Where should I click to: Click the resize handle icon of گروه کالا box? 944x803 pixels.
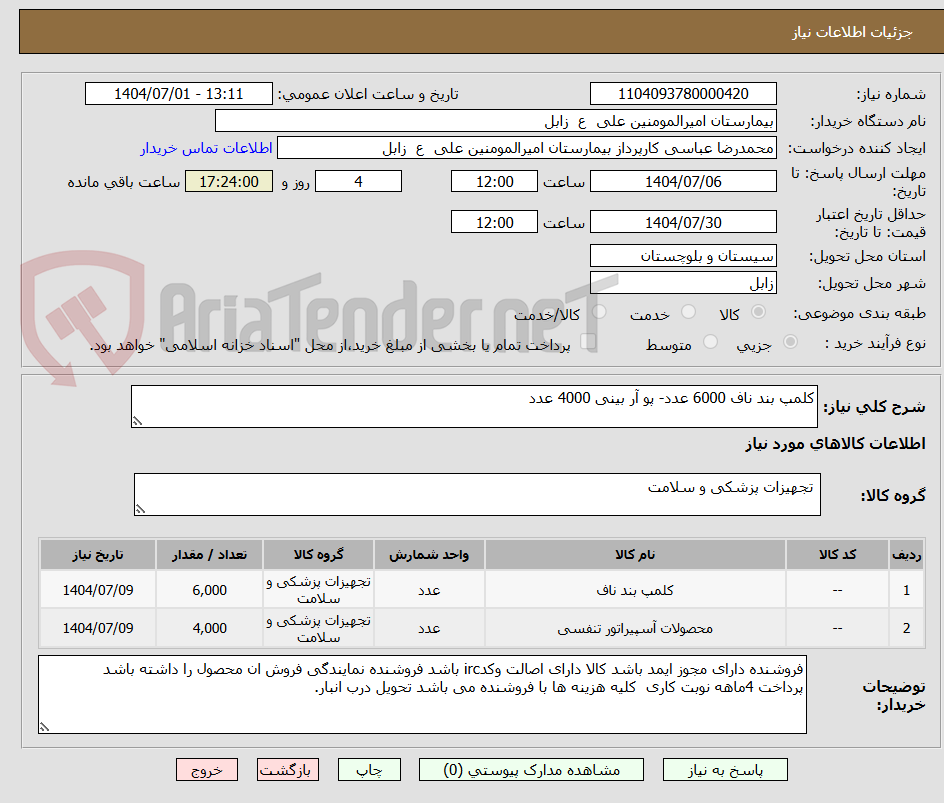142,508
